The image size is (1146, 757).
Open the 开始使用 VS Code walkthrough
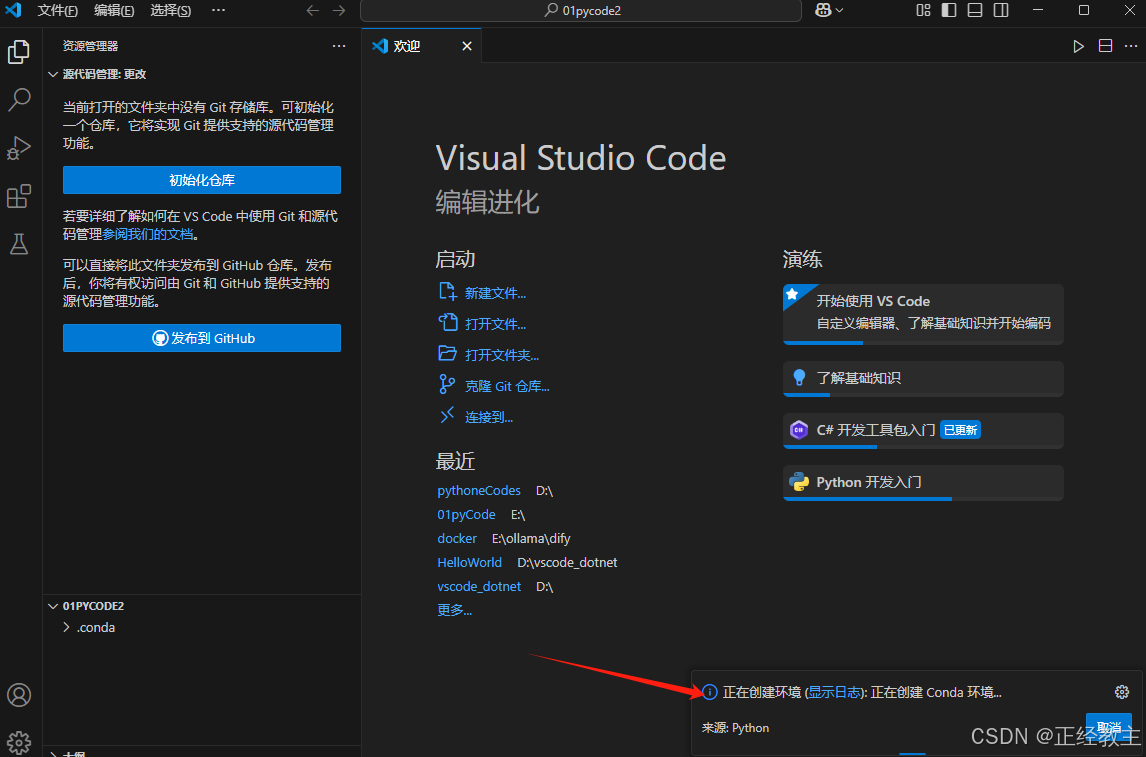923,314
